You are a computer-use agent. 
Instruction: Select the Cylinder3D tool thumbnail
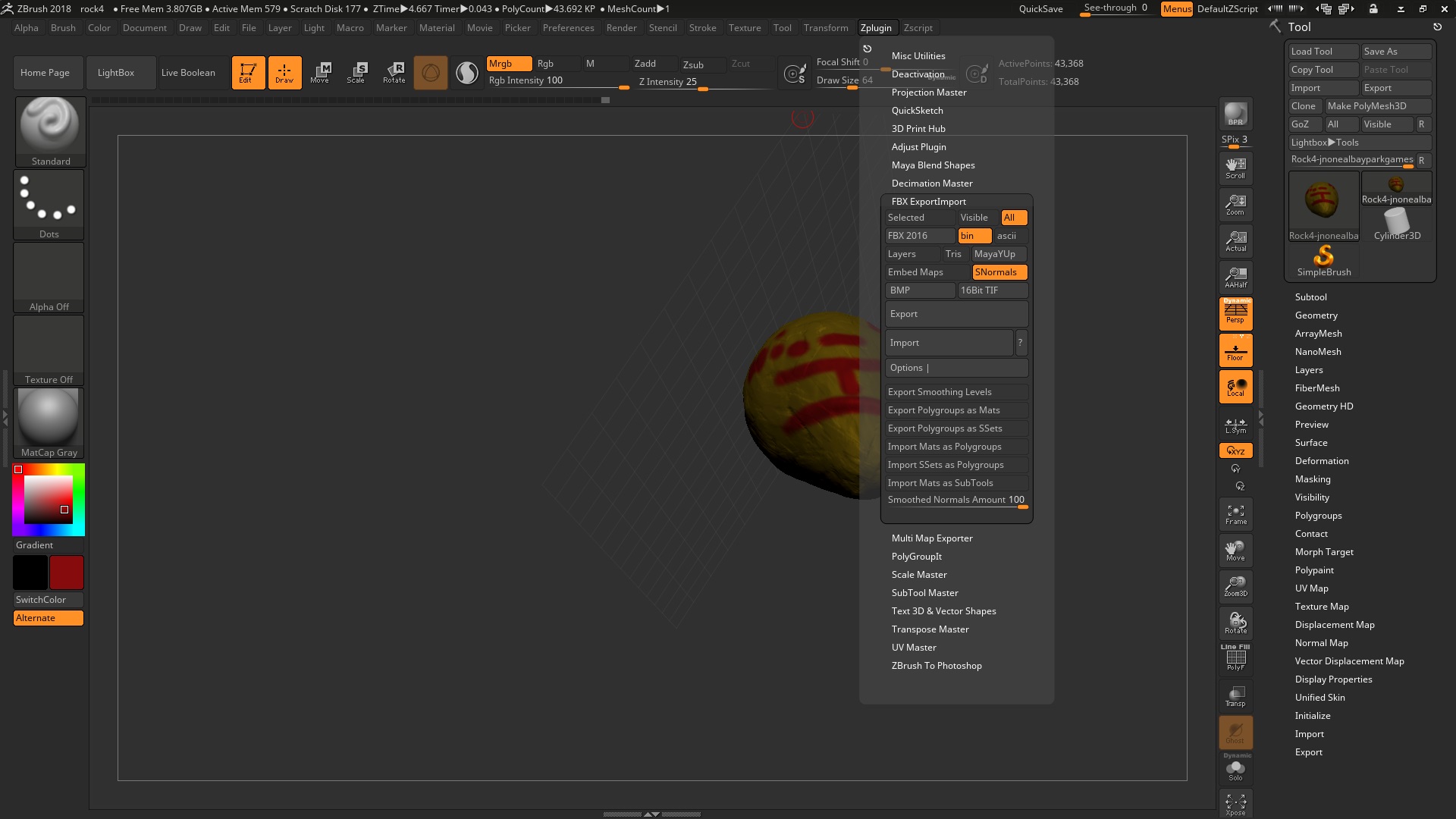1396,224
